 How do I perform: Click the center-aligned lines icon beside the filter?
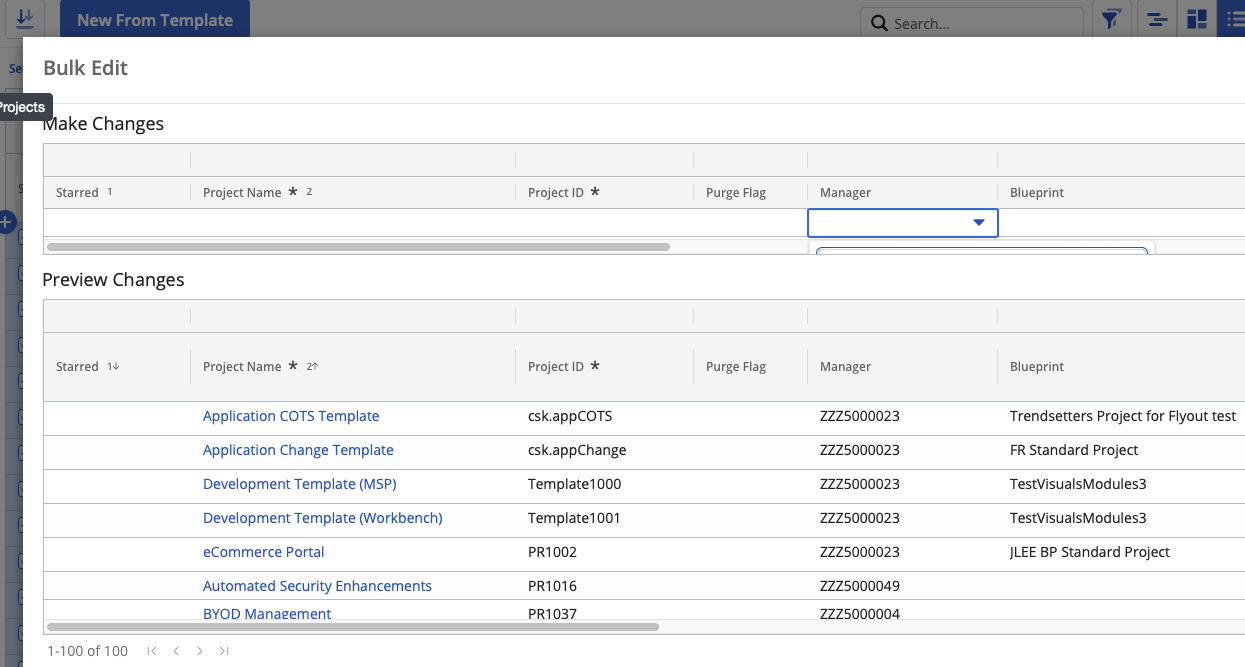pos(1157,20)
